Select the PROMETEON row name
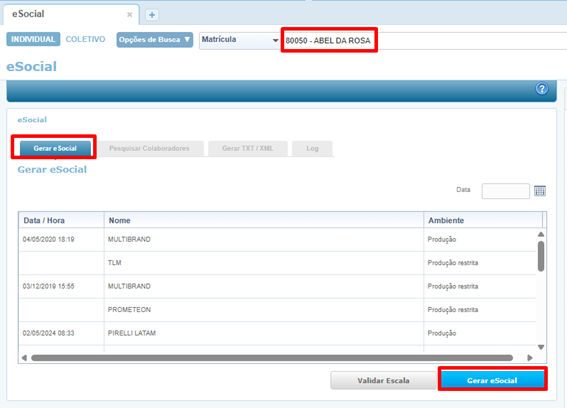 point(129,310)
